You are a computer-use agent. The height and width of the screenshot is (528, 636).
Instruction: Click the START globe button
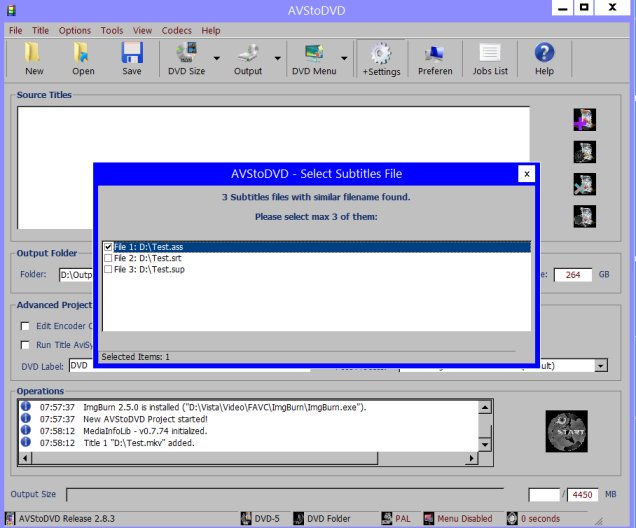566,431
